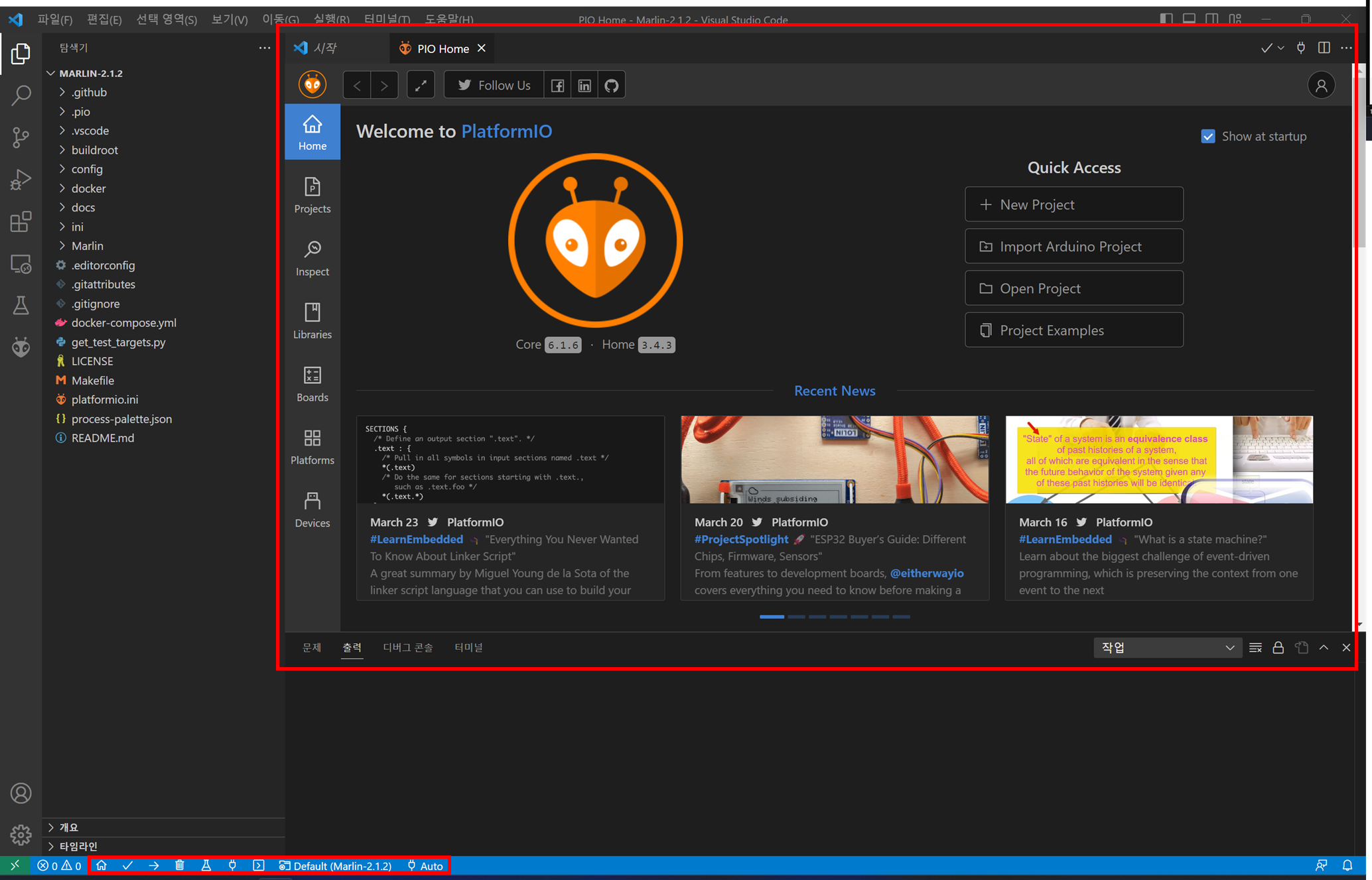1372x880 pixels.
Task: Open the linker script news thumbnail
Action: pos(510,460)
